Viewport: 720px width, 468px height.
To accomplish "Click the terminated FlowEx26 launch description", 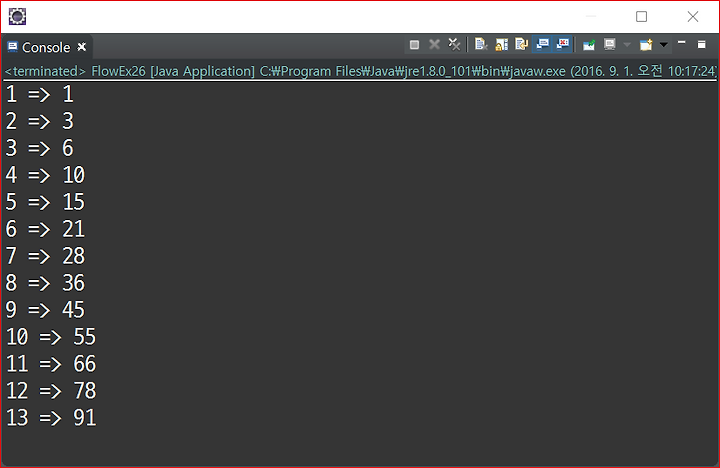I will pyautogui.click(x=360, y=71).
